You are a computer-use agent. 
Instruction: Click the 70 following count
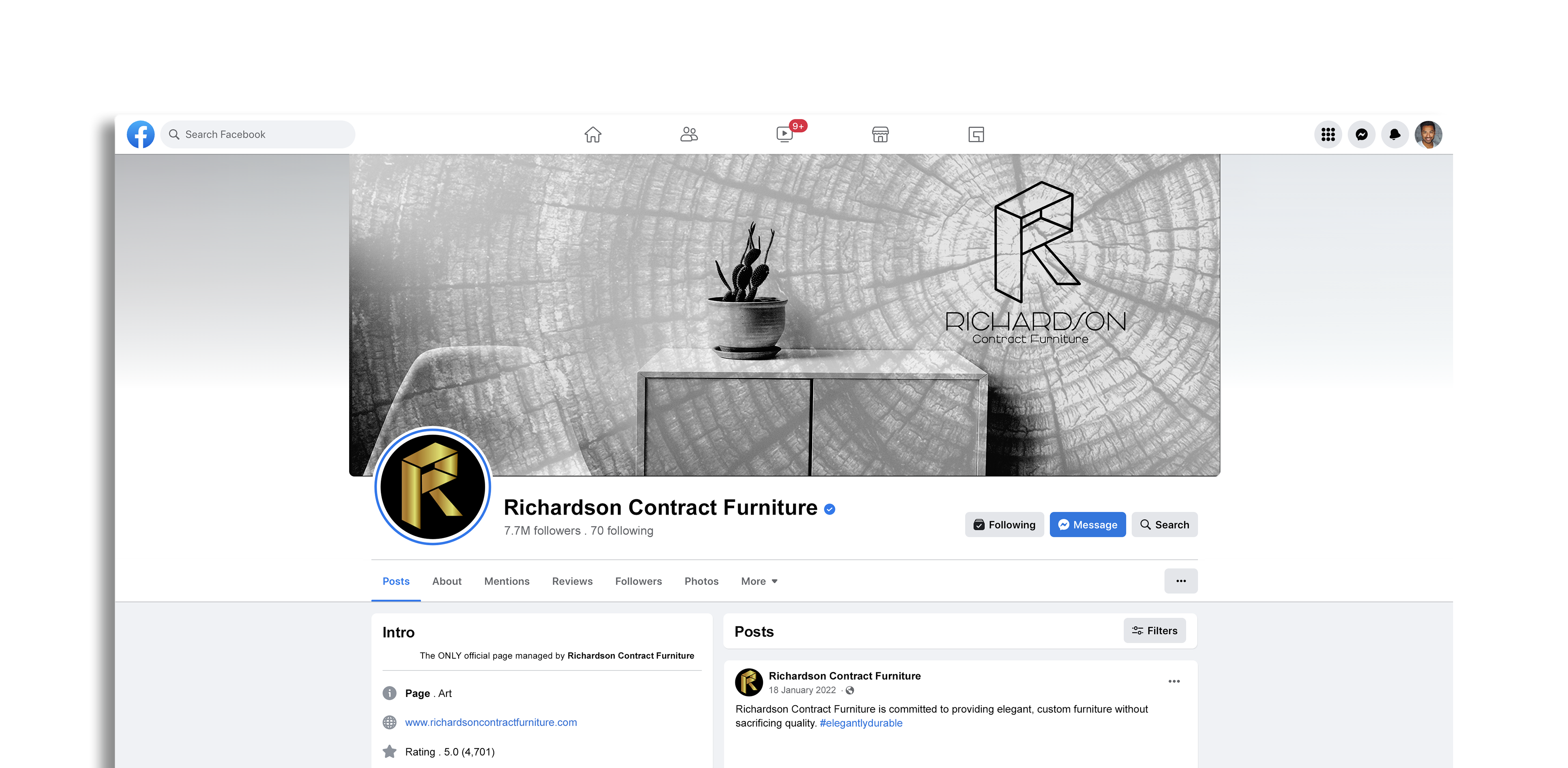click(x=621, y=531)
